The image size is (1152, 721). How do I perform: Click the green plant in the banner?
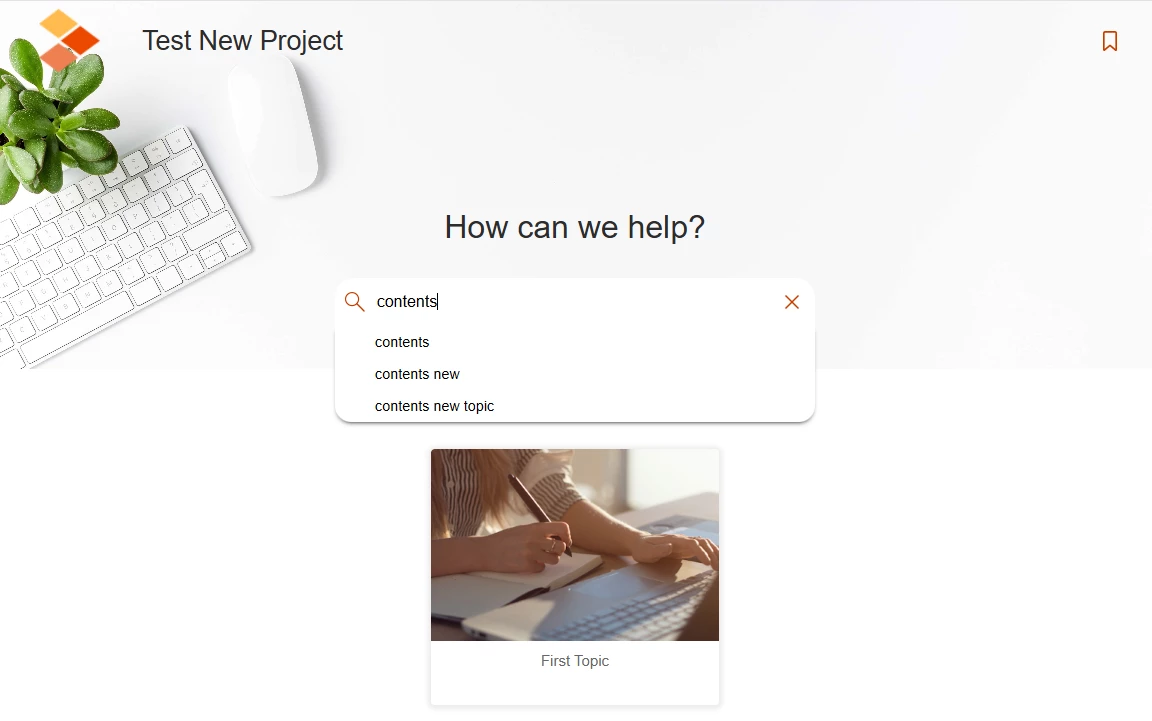53,118
